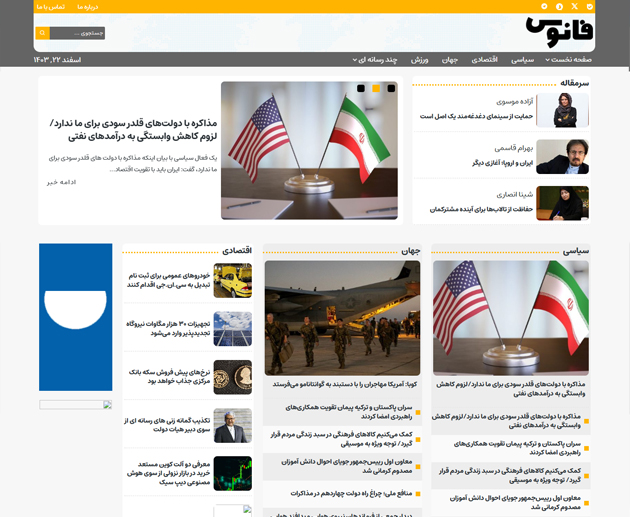Open سیاسی story معاون اول رییس‌جمهور
630x517 pixels.
point(515,503)
